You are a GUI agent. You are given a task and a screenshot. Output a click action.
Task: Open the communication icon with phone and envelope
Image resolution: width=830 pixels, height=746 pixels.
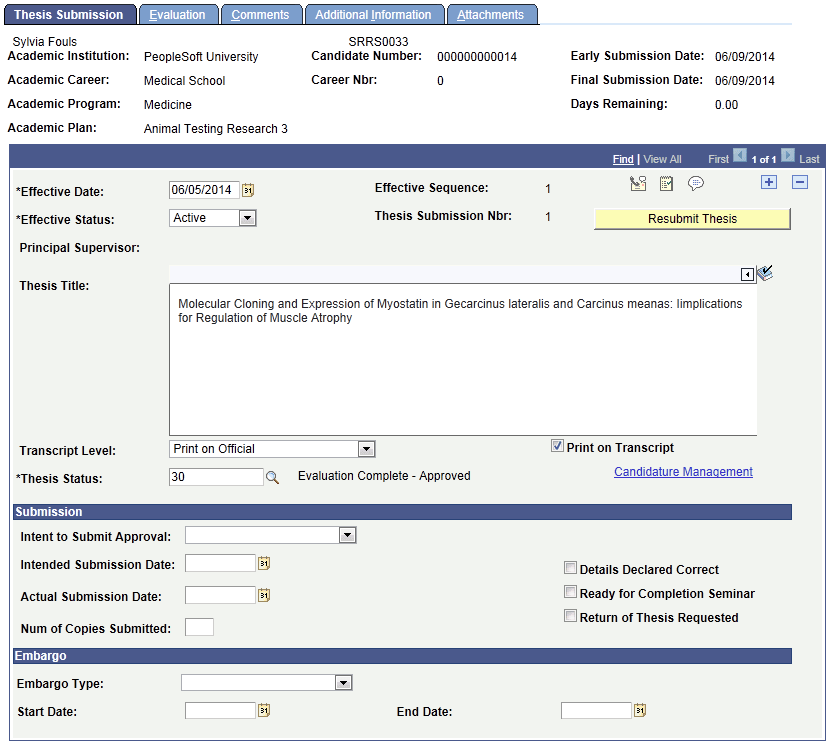pyautogui.click(x=638, y=184)
